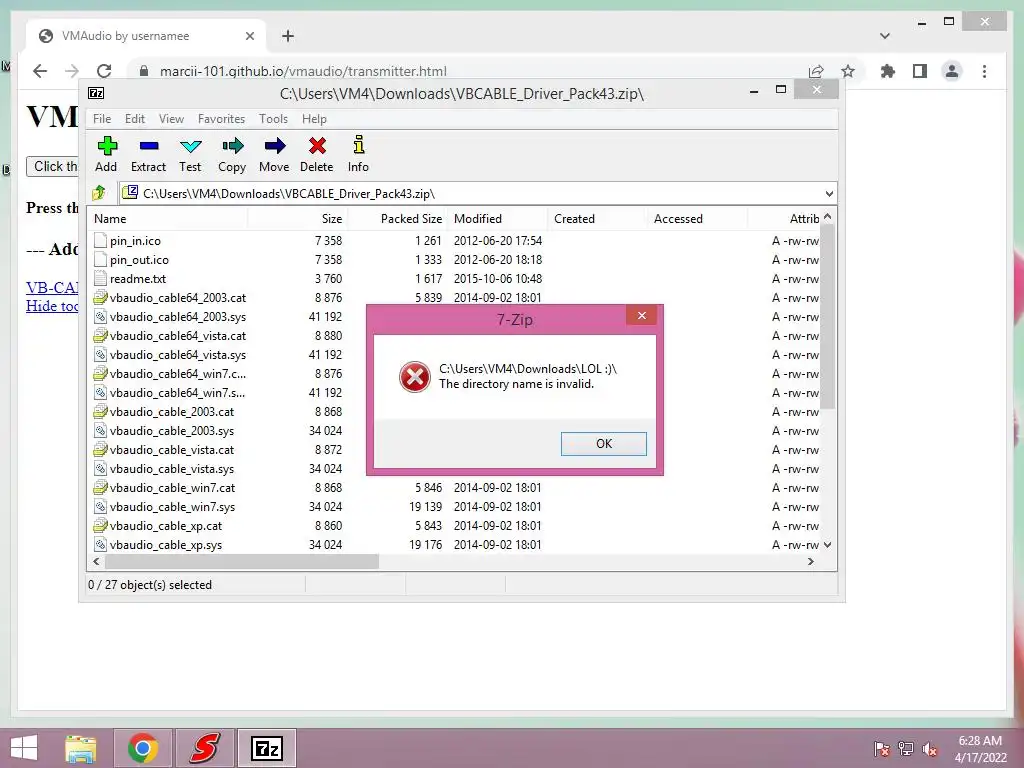Sort by the Name column header

tap(168, 219)
